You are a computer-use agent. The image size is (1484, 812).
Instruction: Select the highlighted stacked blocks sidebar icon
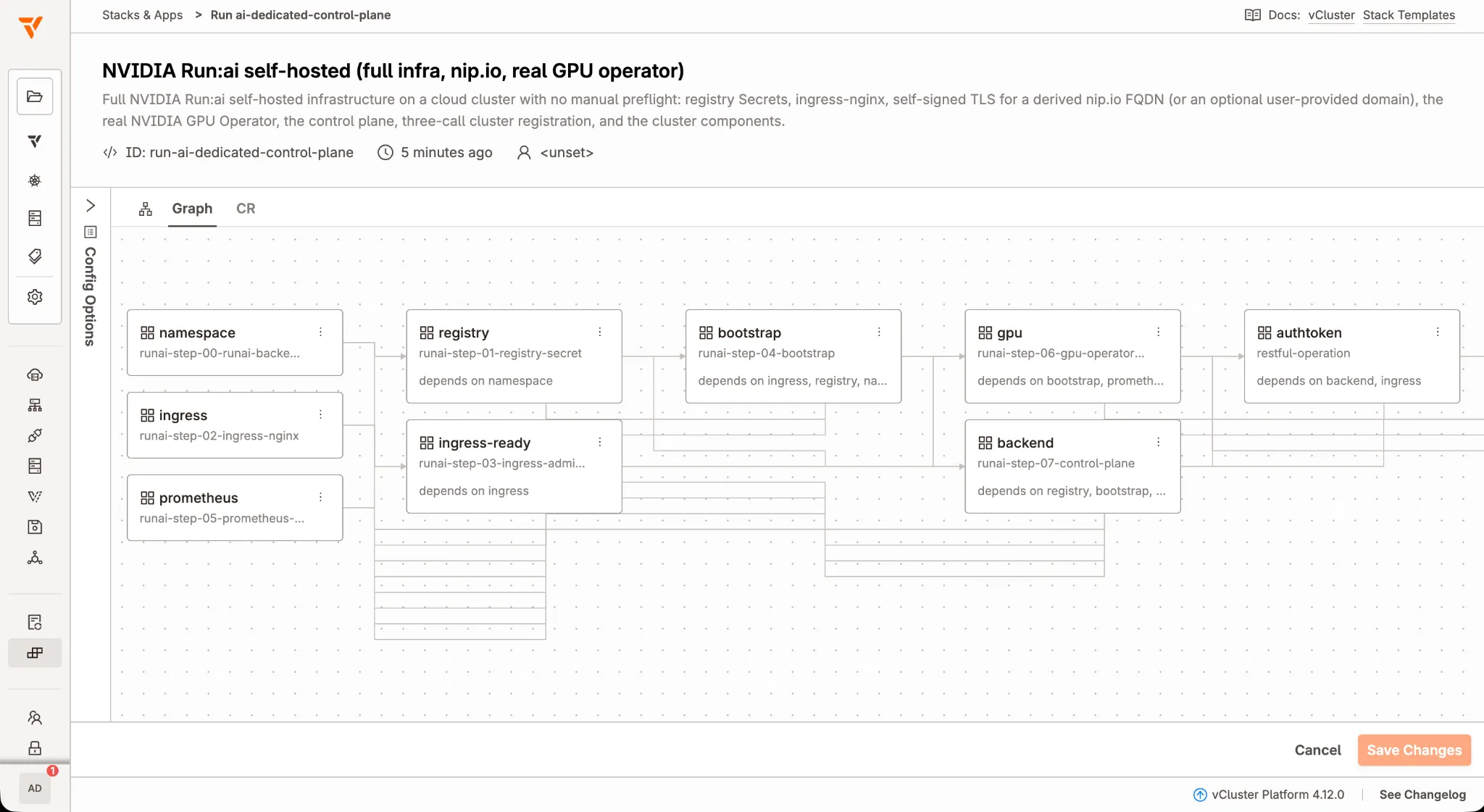click(x=35, y=653)
